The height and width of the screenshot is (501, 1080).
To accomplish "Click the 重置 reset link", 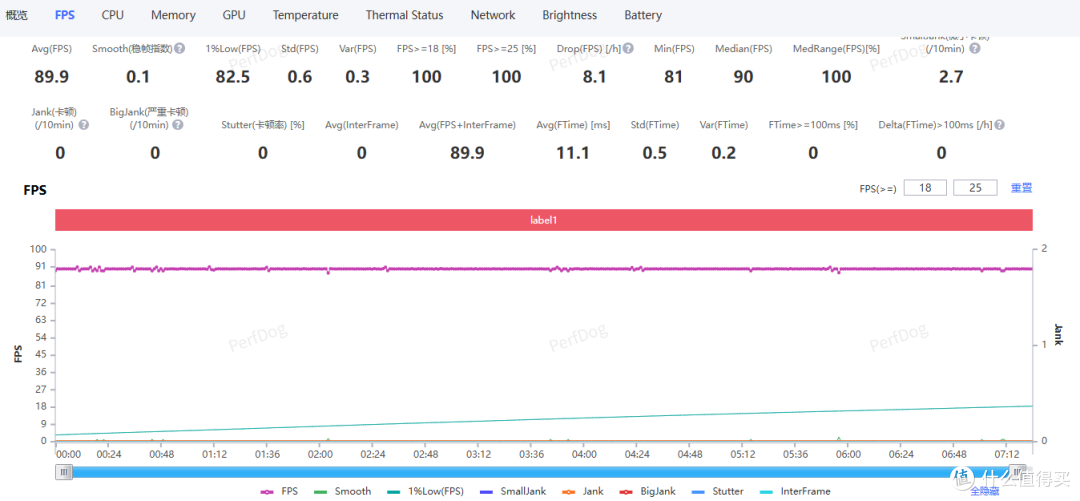I will click(x=1021, y=187).
